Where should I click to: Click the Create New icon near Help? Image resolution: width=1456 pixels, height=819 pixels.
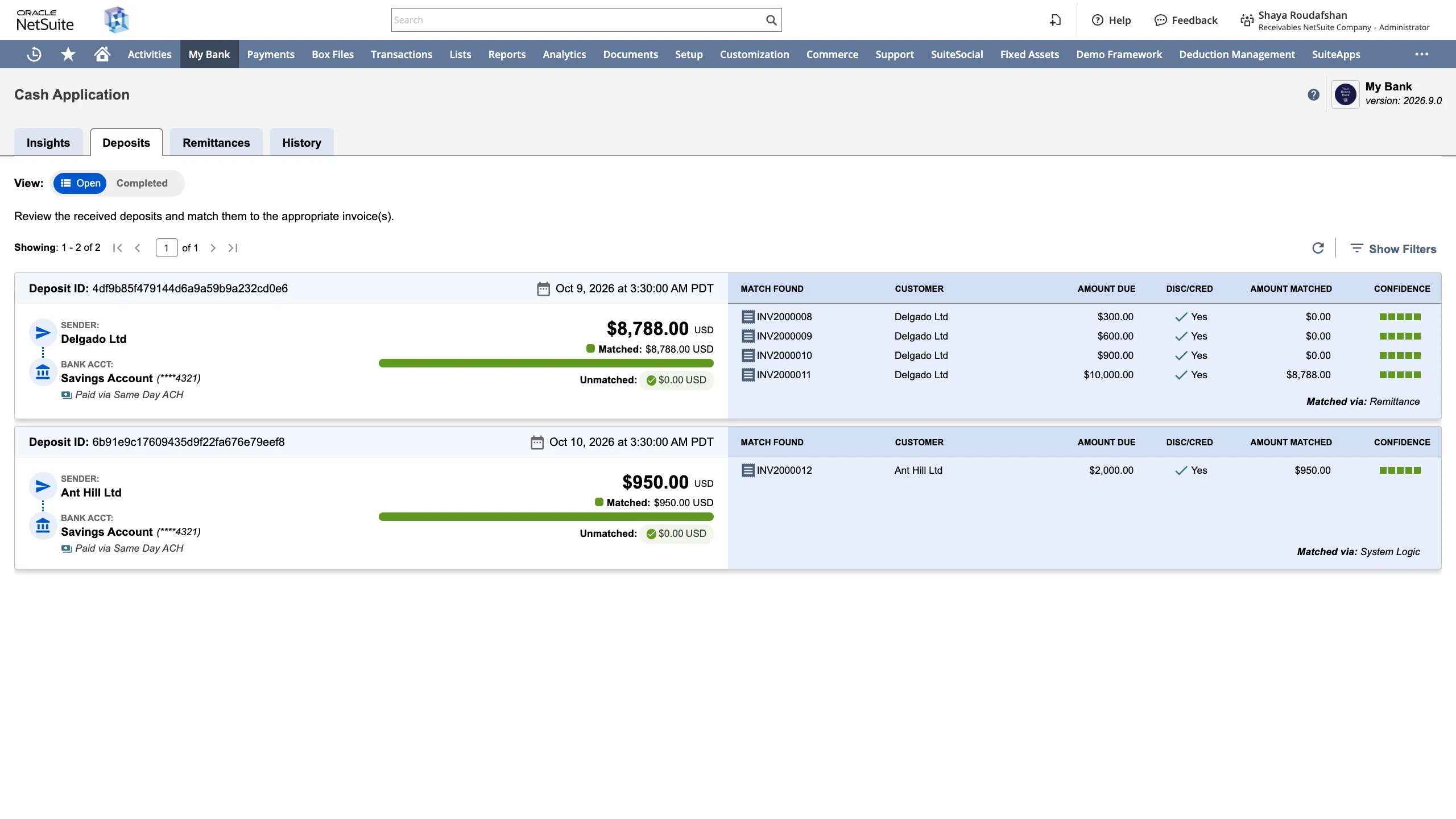pyautogui.click(x=1056, y=20)
